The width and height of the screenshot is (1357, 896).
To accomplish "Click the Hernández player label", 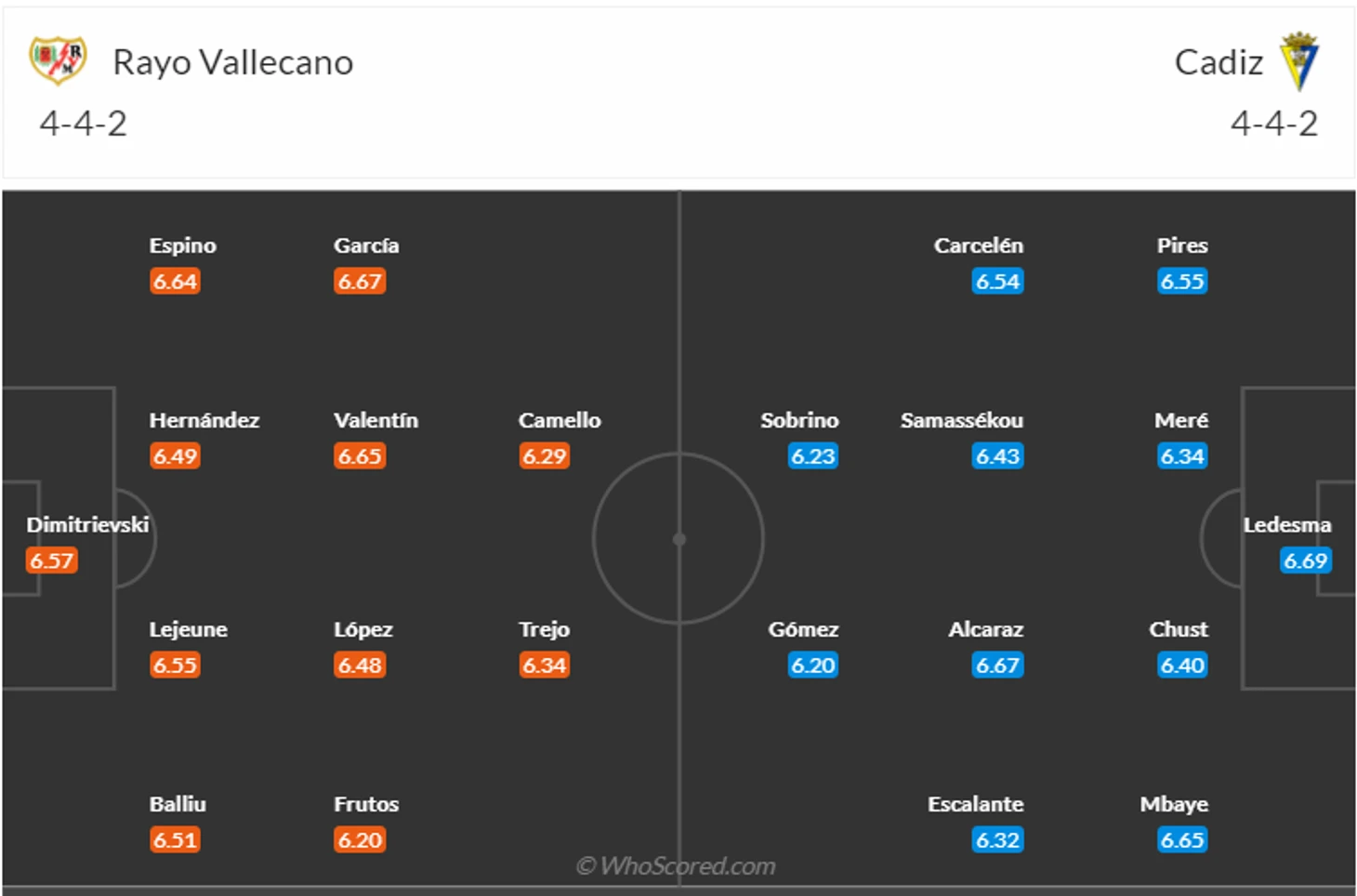I will point(204,420).
